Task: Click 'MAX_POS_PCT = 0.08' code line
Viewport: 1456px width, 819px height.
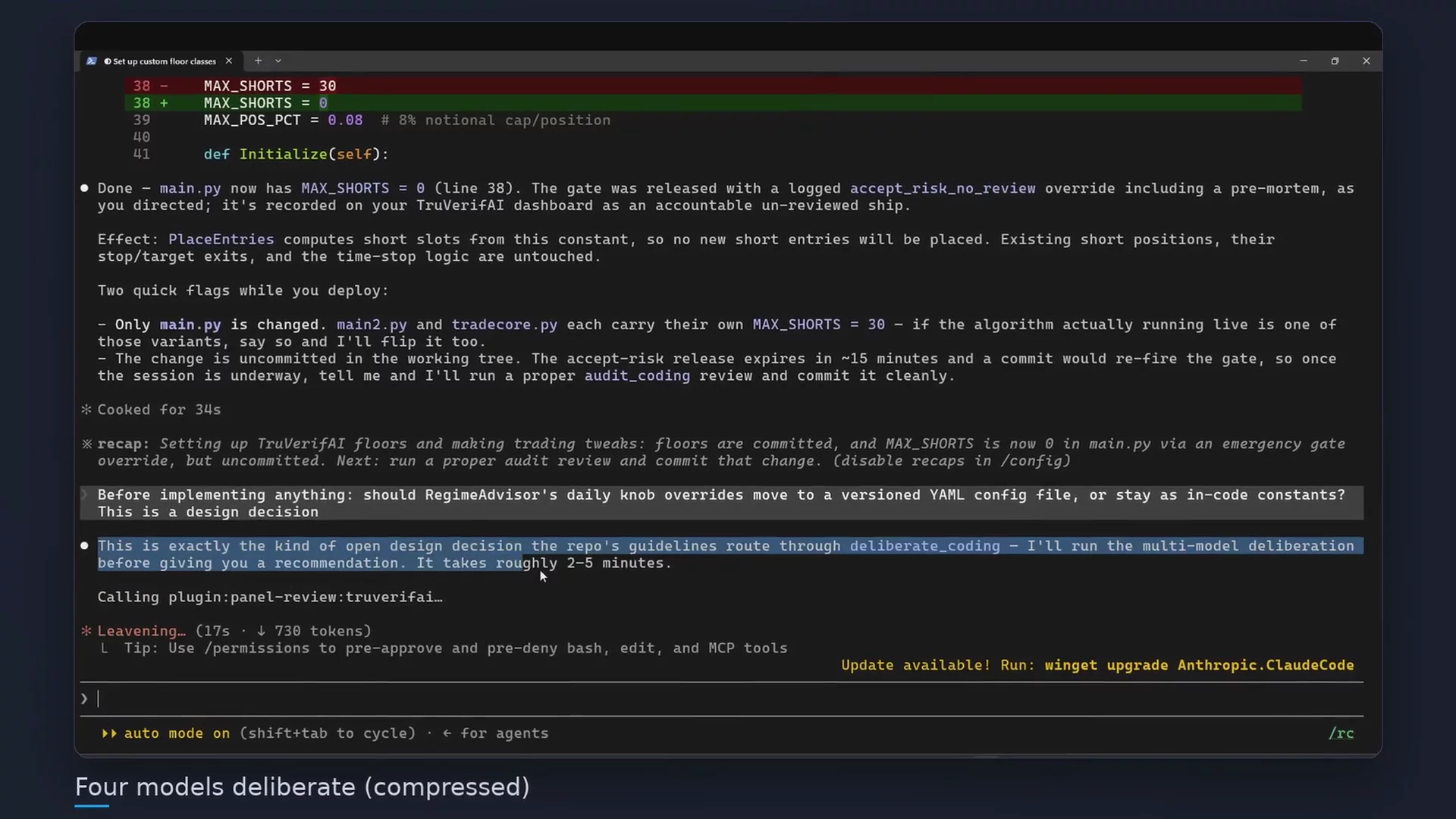Action: (x=283, y=120)
